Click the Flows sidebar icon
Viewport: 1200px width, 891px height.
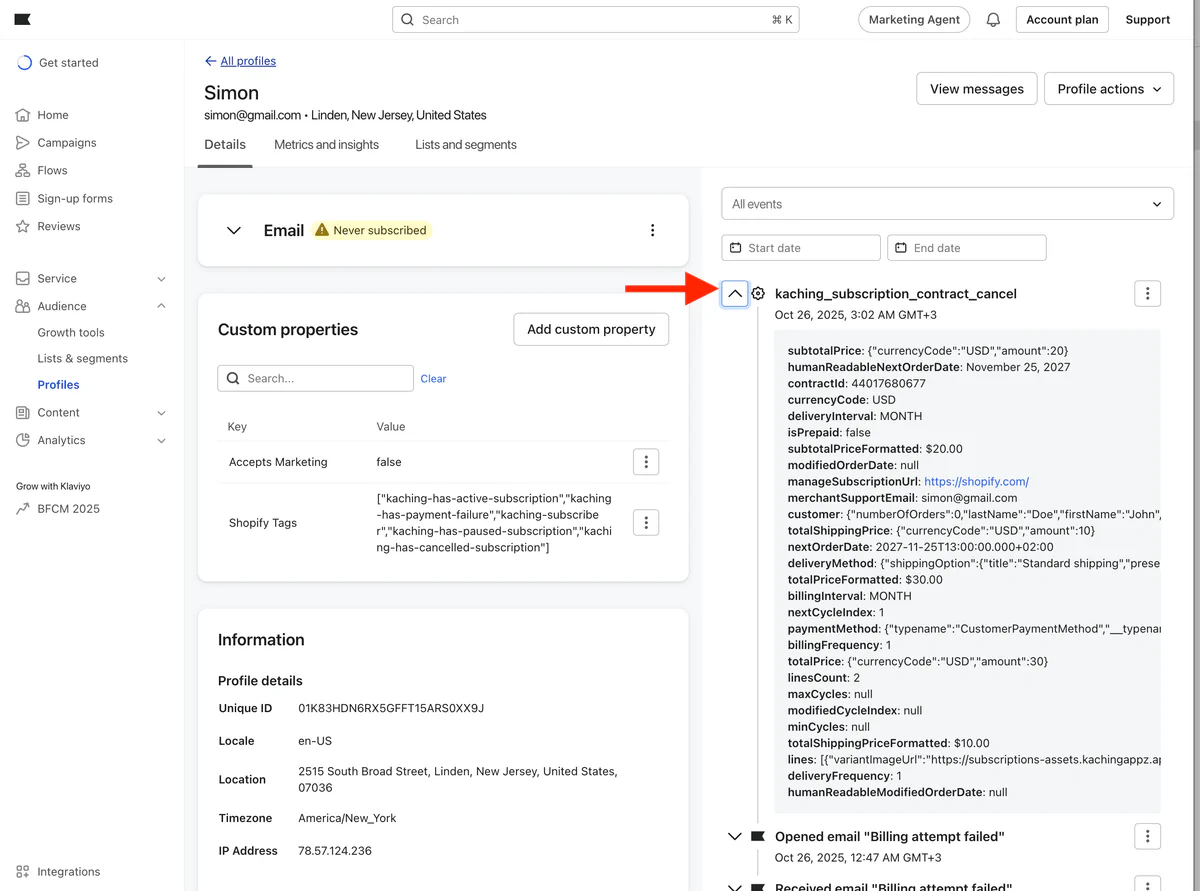click(x=23, y=171)
